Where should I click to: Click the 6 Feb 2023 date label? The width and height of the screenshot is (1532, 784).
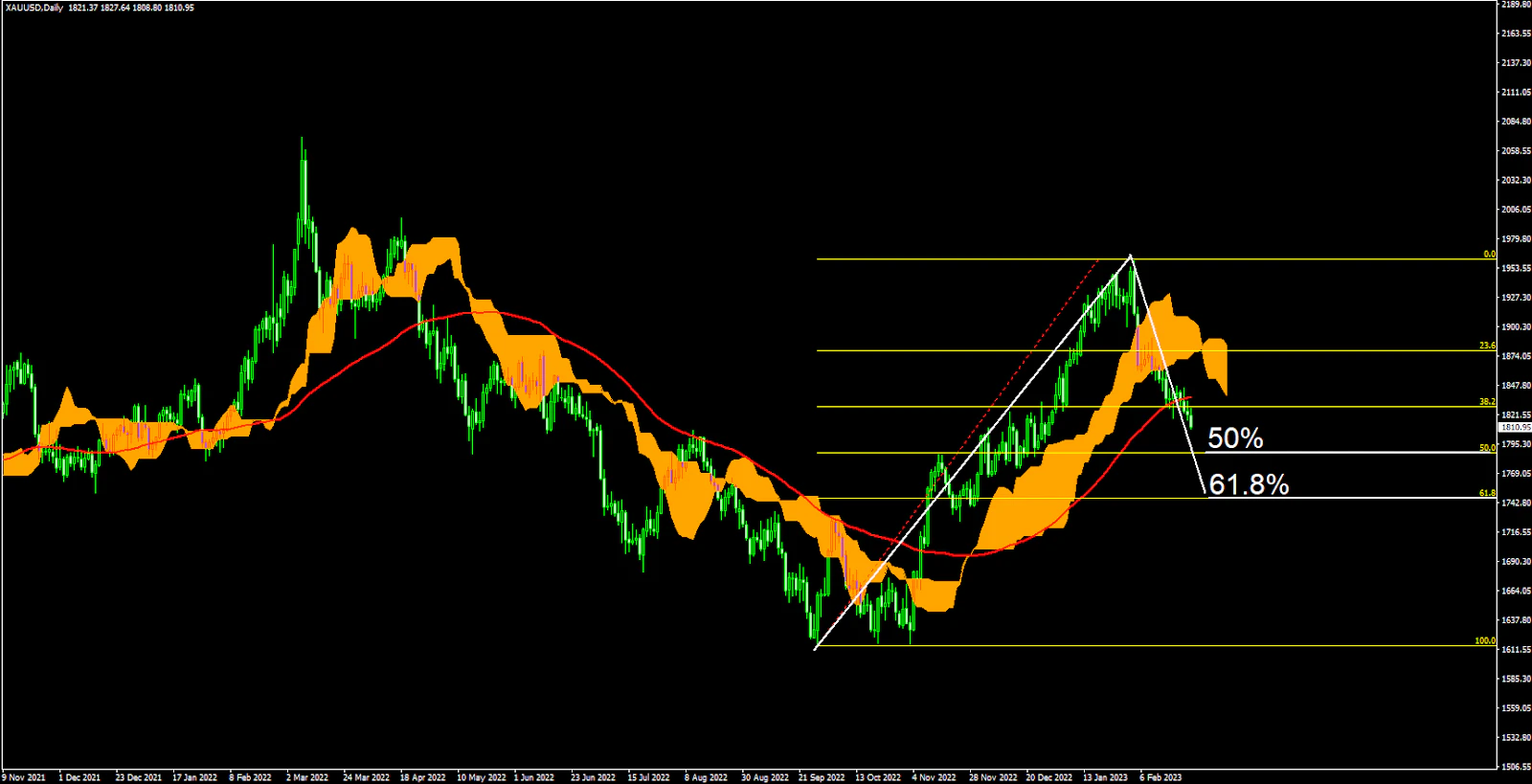pyautogui.click(x=1160, y=777)
